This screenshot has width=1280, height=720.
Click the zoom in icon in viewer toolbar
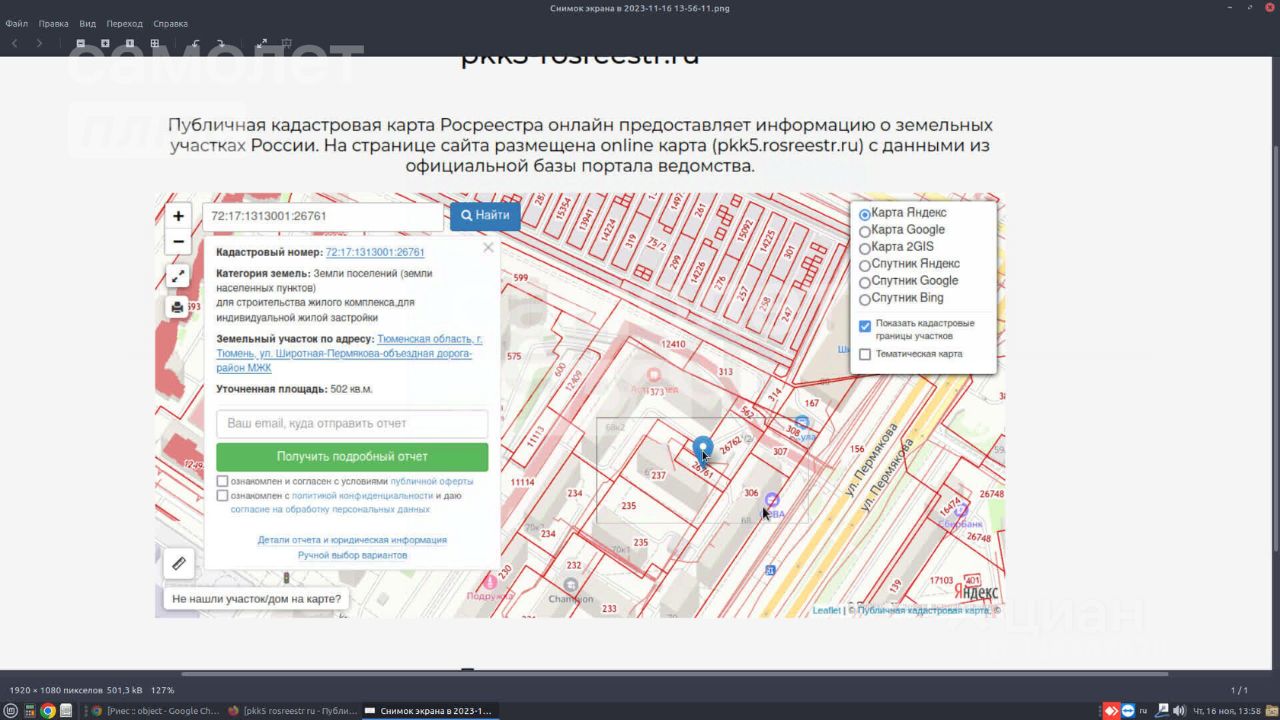click(x=105, y=43)
